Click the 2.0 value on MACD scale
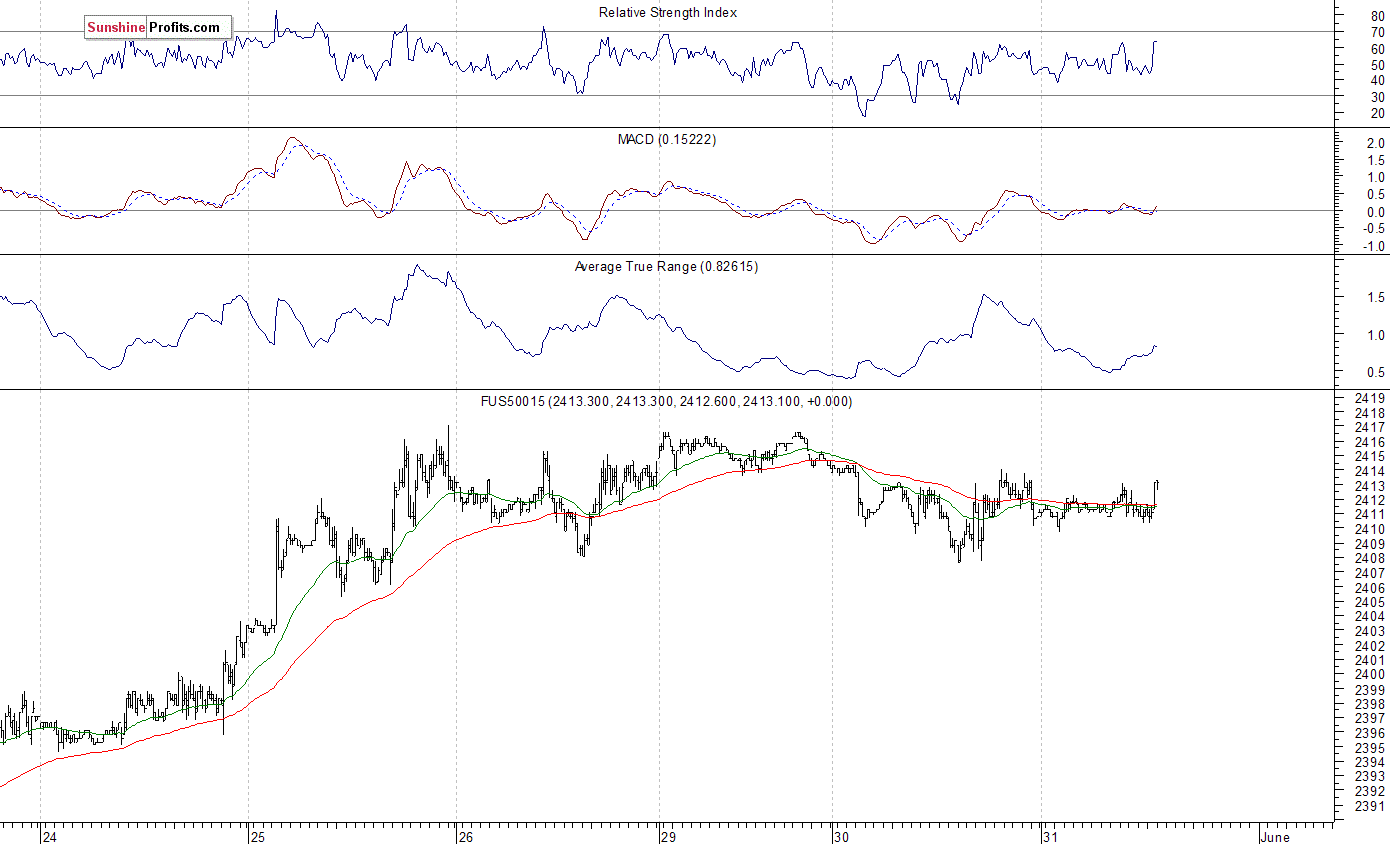Screen dimensions: 1390x844 (x=1377, y=144)
